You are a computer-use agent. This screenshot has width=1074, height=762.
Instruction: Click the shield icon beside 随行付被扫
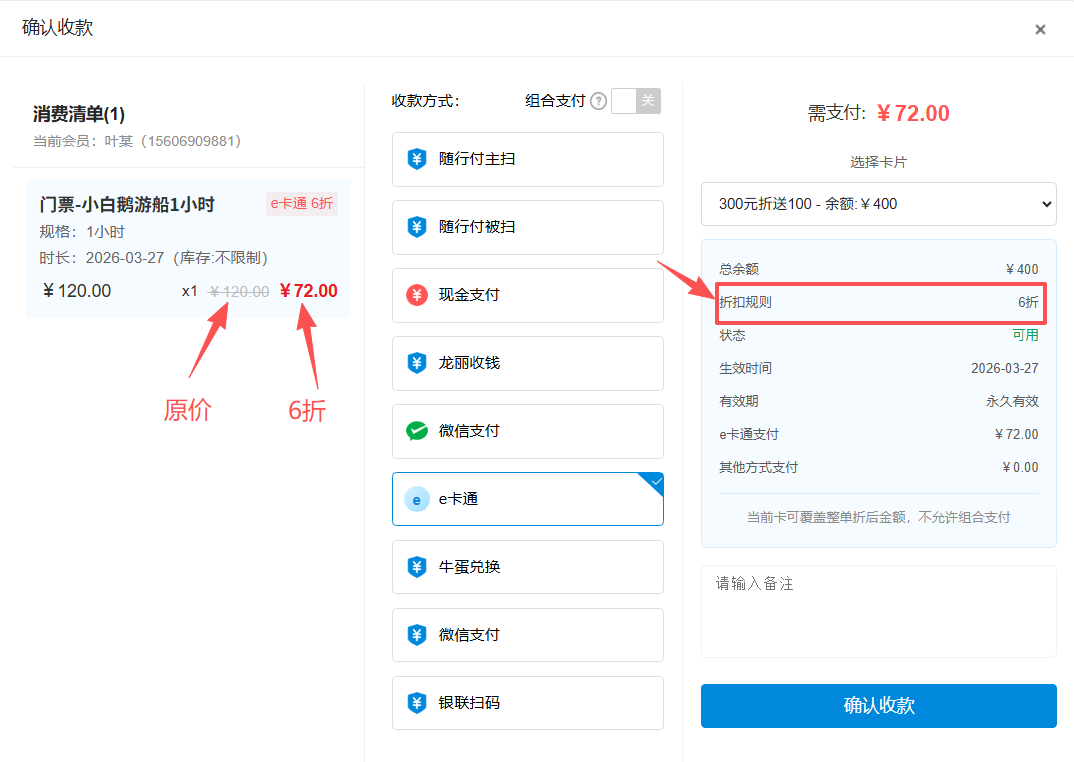(x=417, y=227)
